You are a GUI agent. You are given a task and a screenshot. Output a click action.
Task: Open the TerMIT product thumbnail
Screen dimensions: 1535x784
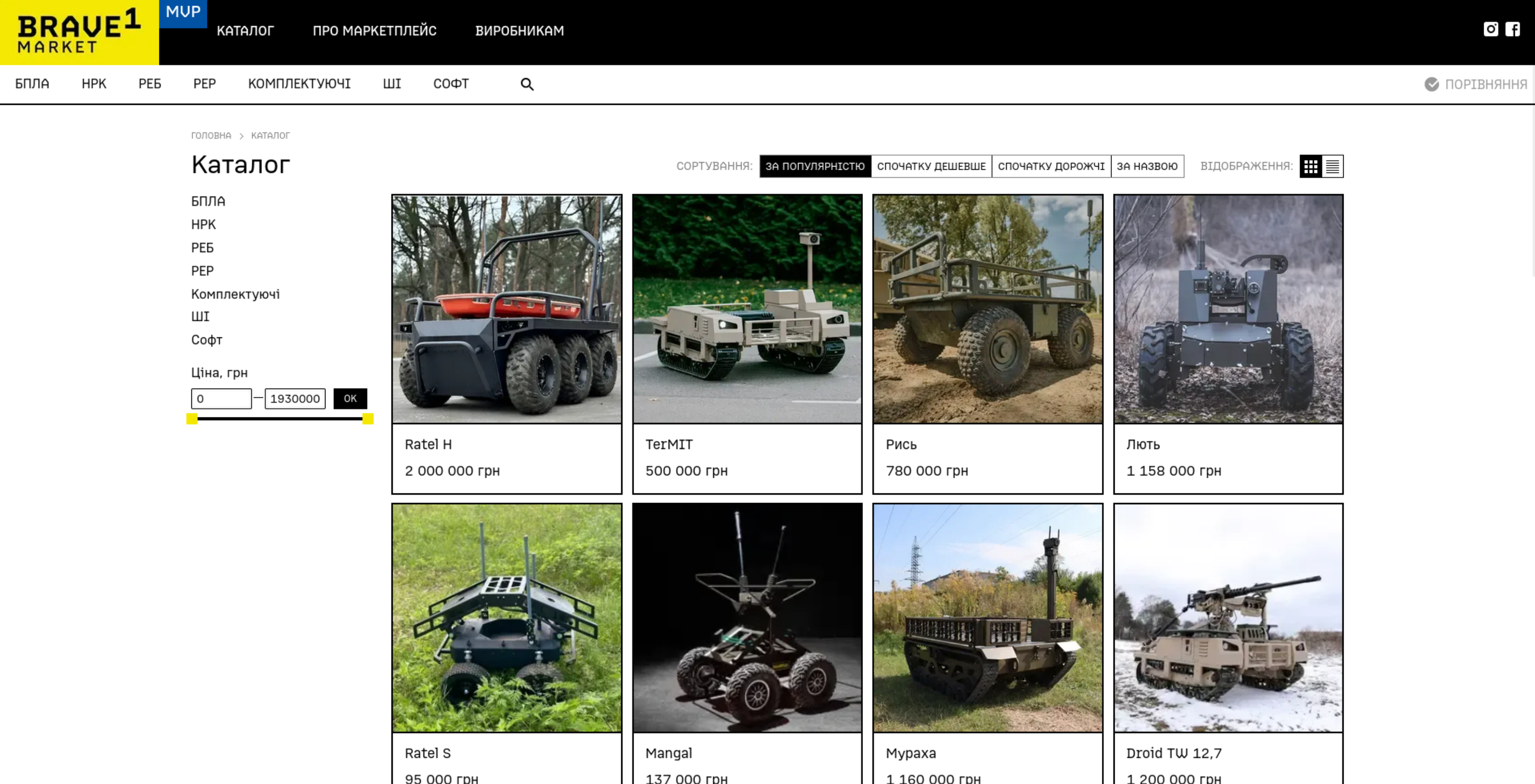tap(747, 308)
